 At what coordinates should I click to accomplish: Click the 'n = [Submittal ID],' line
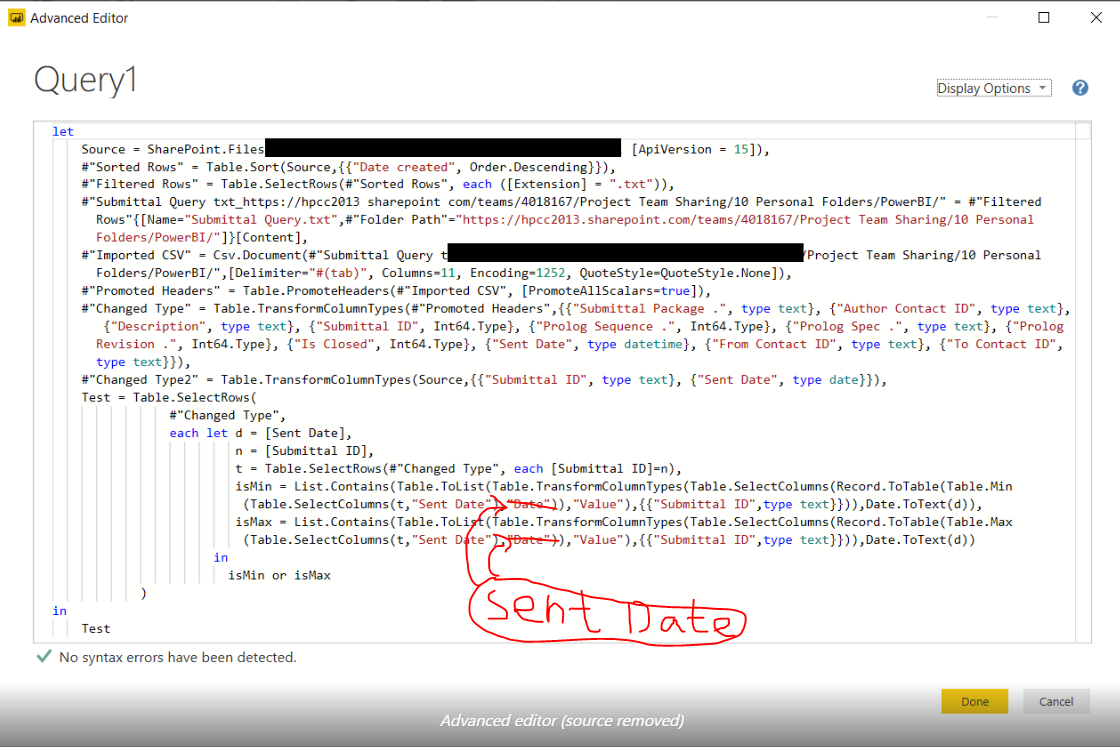pos(305,451)
